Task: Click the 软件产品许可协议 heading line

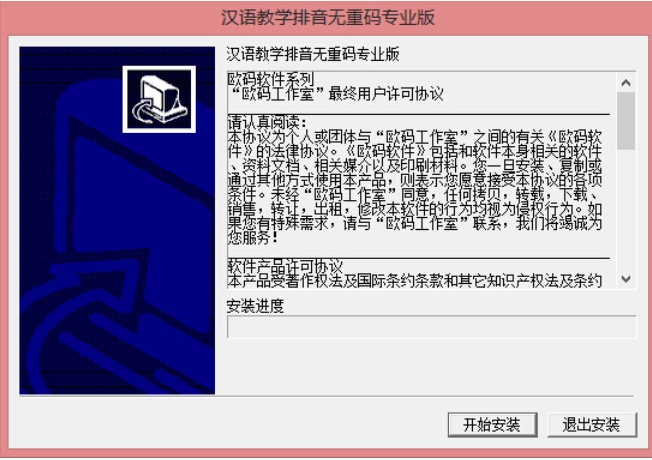Action: pyautogui.click(x=285, y=266)
